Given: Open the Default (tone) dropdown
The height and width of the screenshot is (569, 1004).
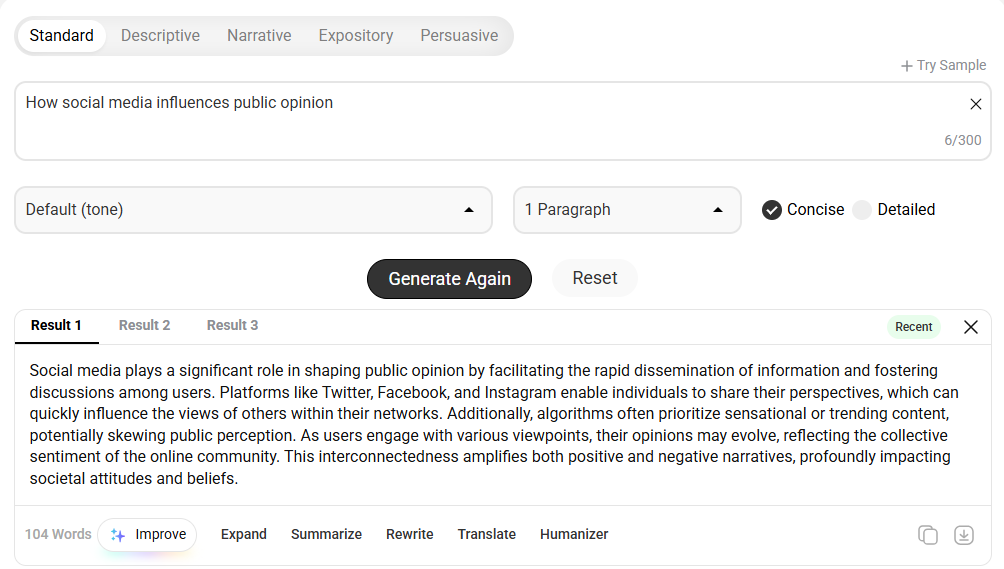Looking at the screenshot, I should pyautogui.click(x=254, y=210).
